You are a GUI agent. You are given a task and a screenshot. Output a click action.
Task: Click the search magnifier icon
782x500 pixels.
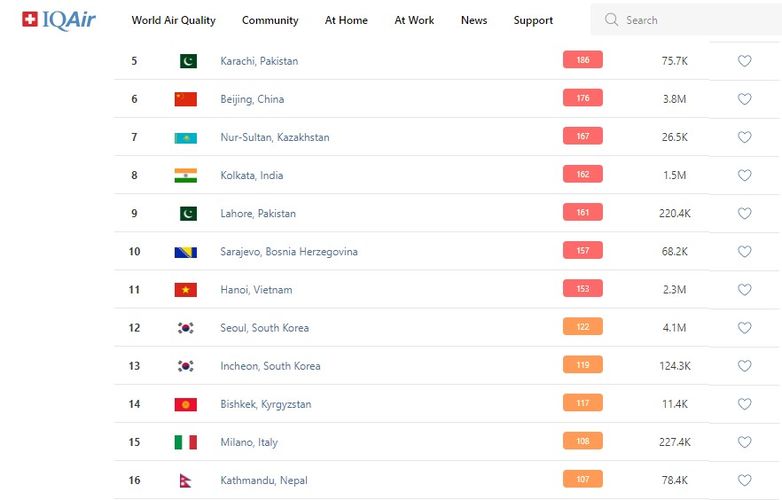point(612,20)
